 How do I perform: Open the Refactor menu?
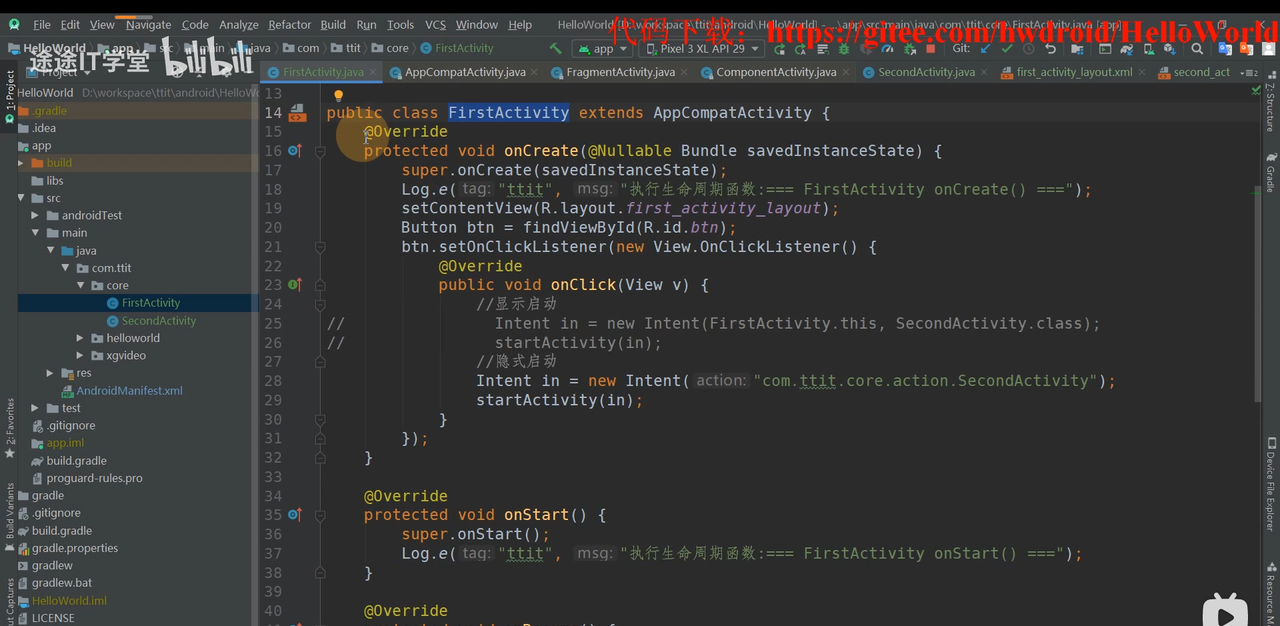[289, 24]
